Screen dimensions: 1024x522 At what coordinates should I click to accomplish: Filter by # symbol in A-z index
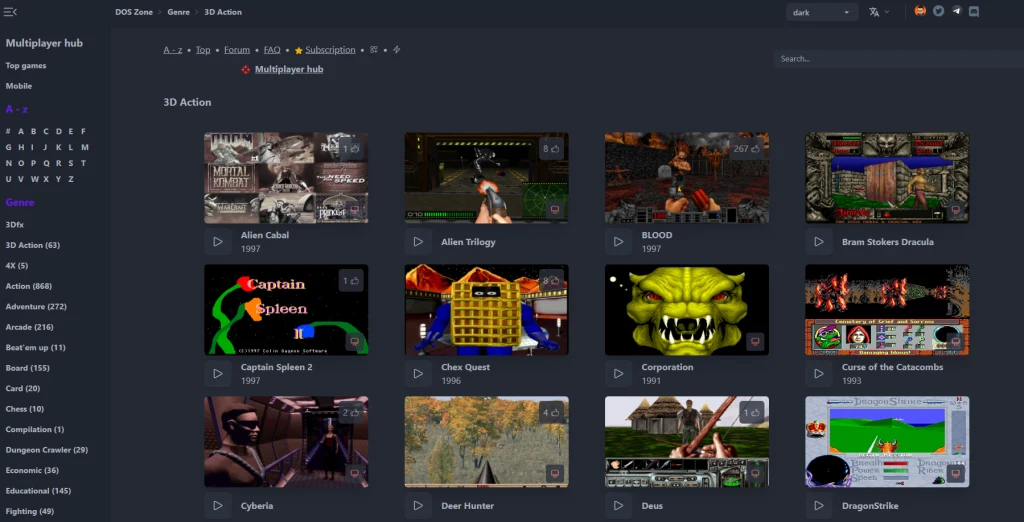(8, 131)
